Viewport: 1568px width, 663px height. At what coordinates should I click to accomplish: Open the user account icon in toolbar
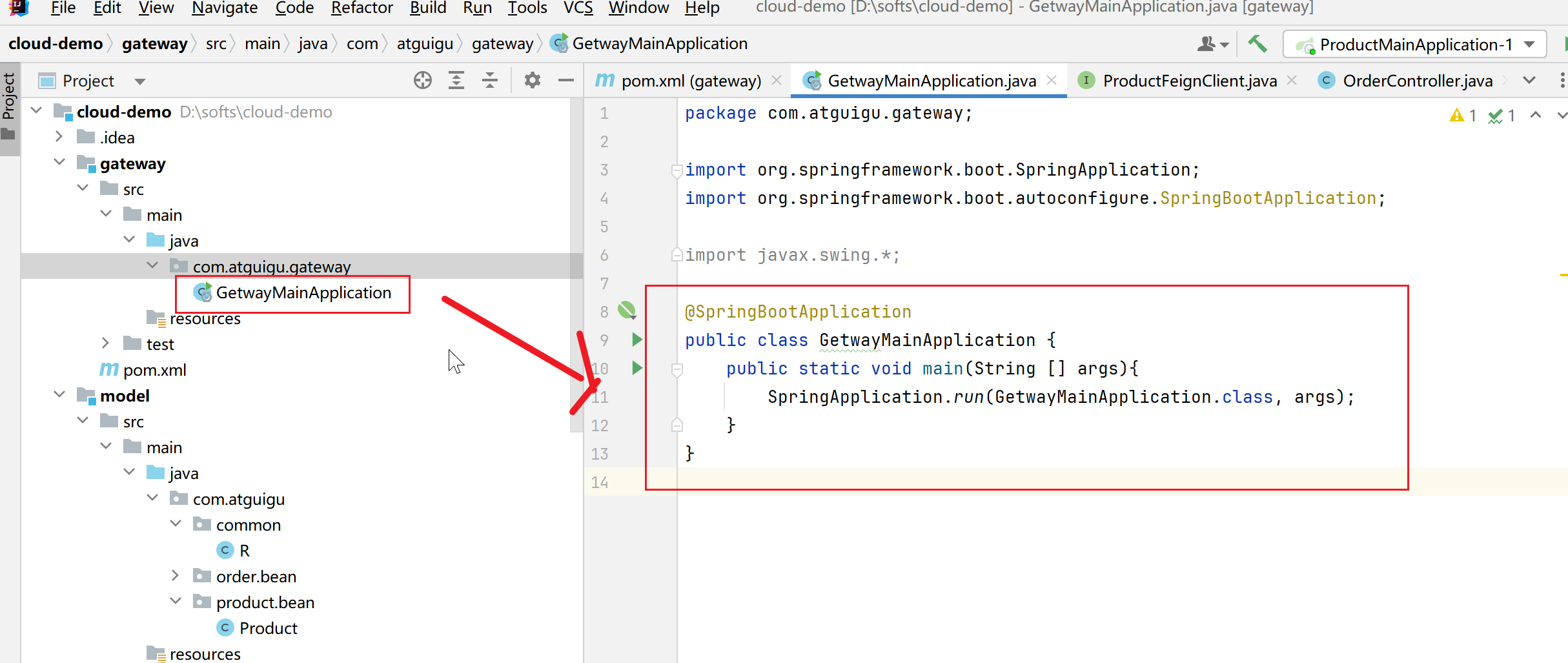[x=1212, y=44]
